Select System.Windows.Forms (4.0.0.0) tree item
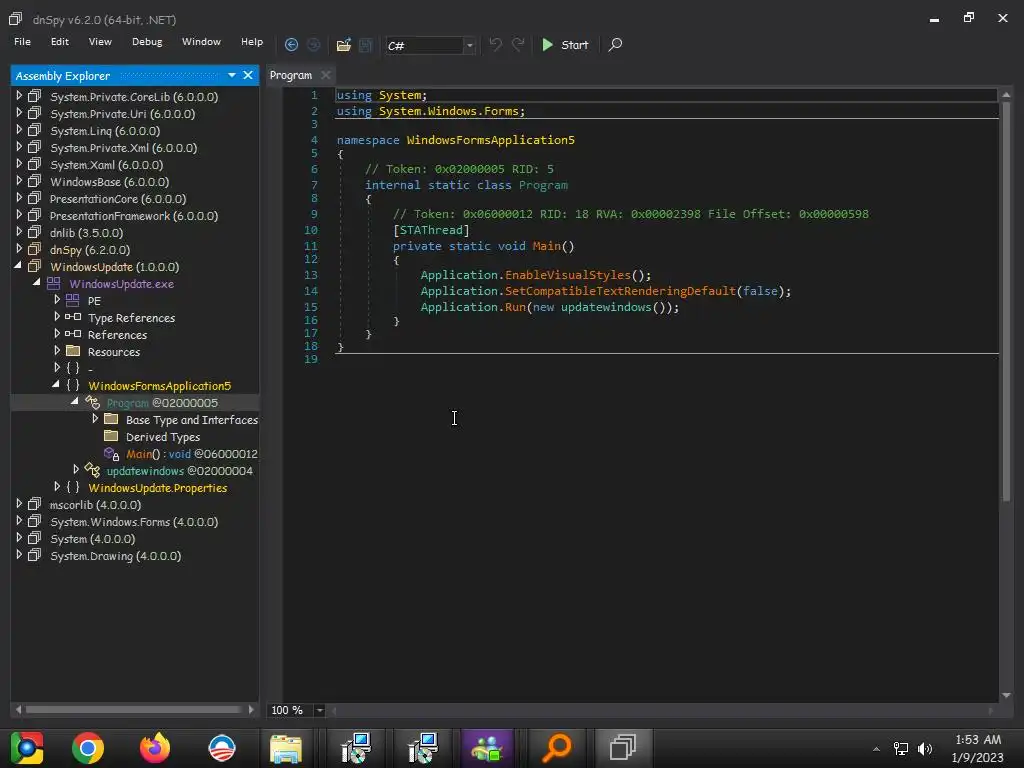Image resolution: width=1024 pixels, height=768 pixels. [x=134, y=522]
